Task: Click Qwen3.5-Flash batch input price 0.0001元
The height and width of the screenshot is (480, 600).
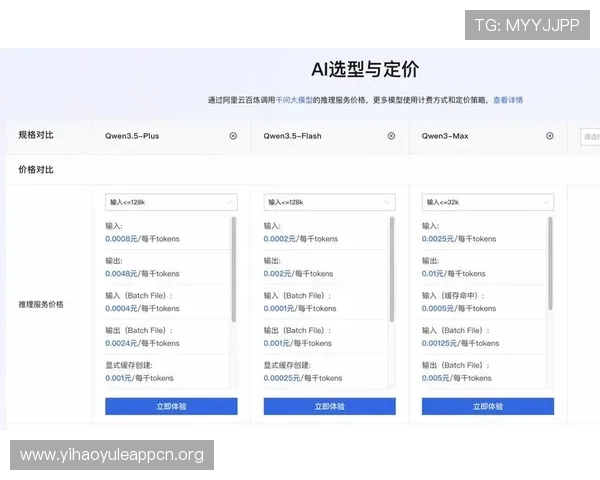Action: pos(279,309)
